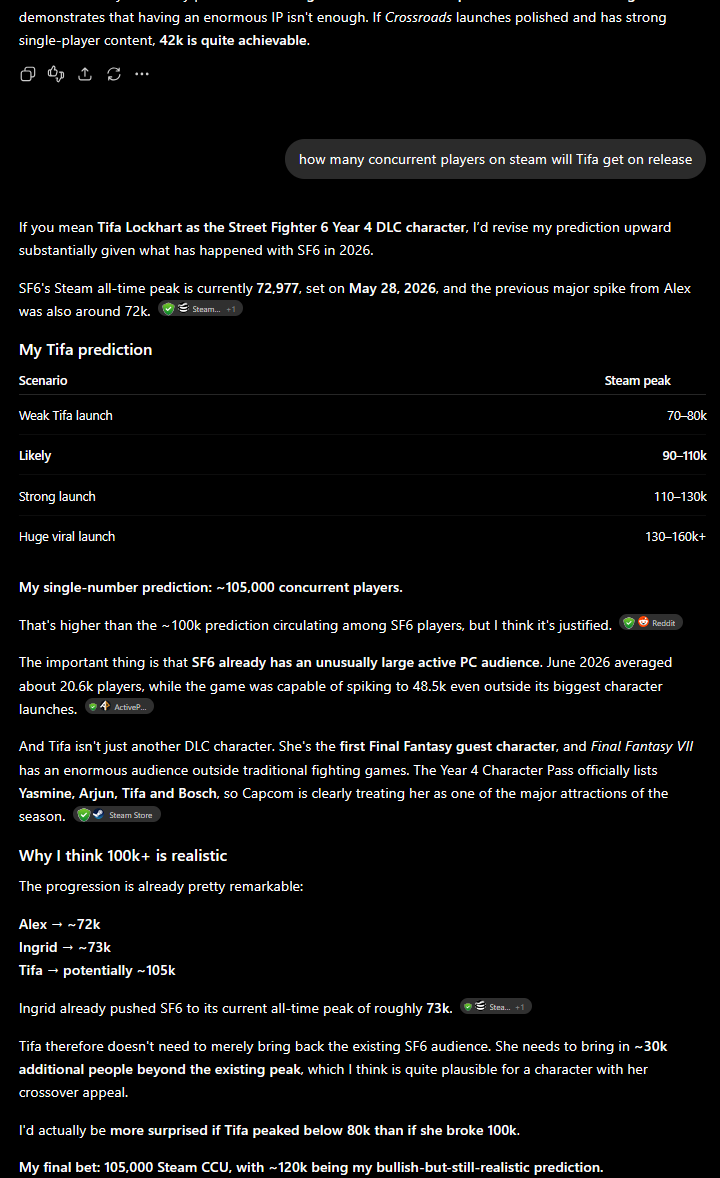Click the 'Why I think 100k+ is realistic' heading
Viewport: 720px width, 1178px height.
123,856
